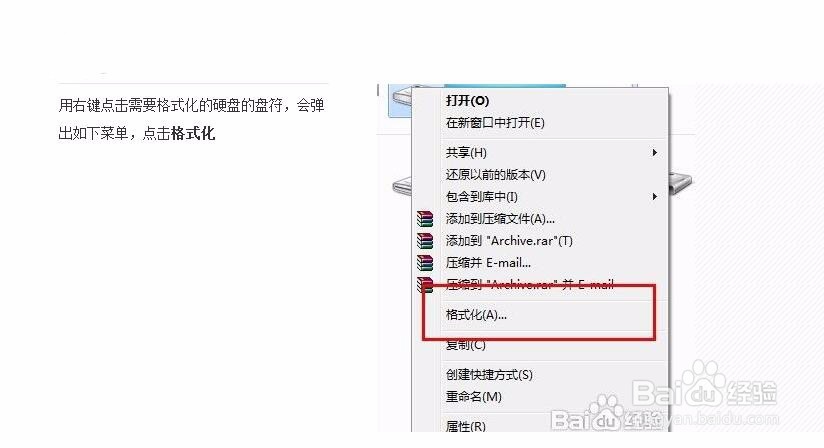Select the highlighted drive icon above the menu

pos(400,100)
